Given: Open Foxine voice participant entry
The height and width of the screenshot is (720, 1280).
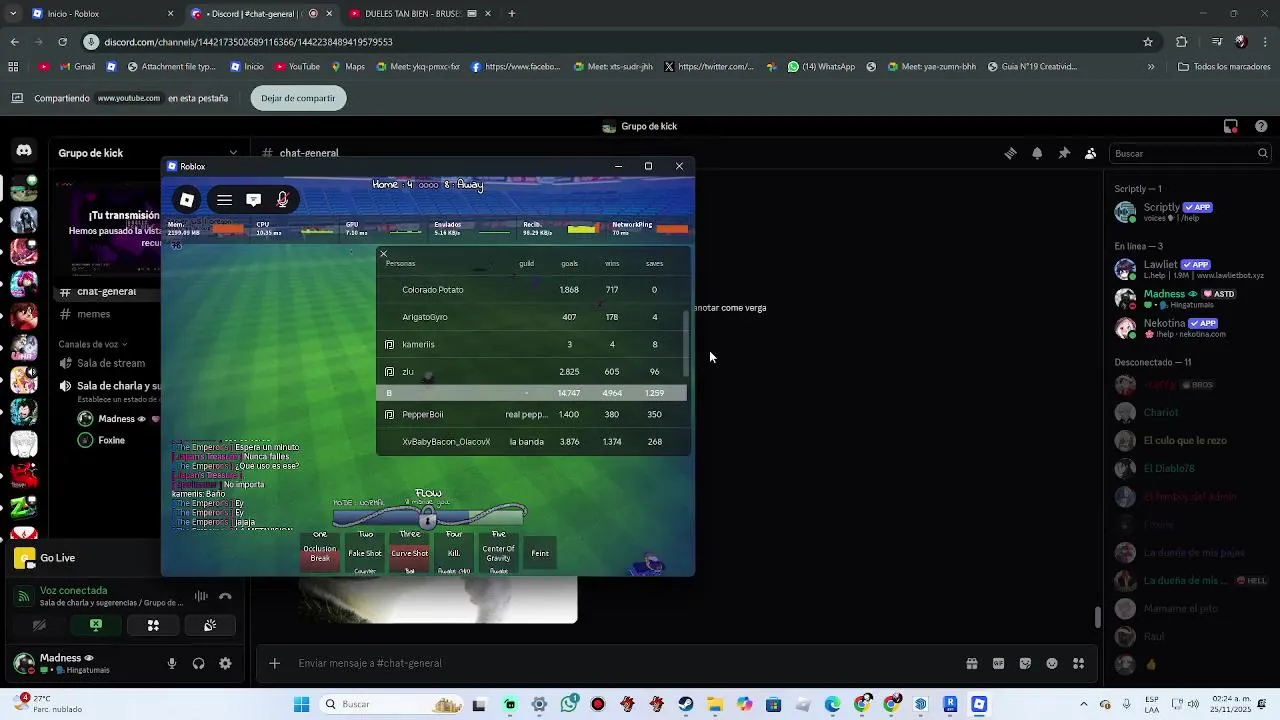Looking at the screenshot, I should click(110, 440).
